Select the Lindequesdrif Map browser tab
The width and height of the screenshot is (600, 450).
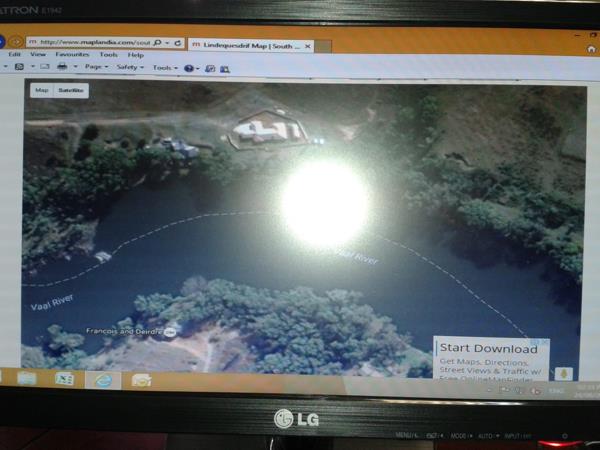245,44
